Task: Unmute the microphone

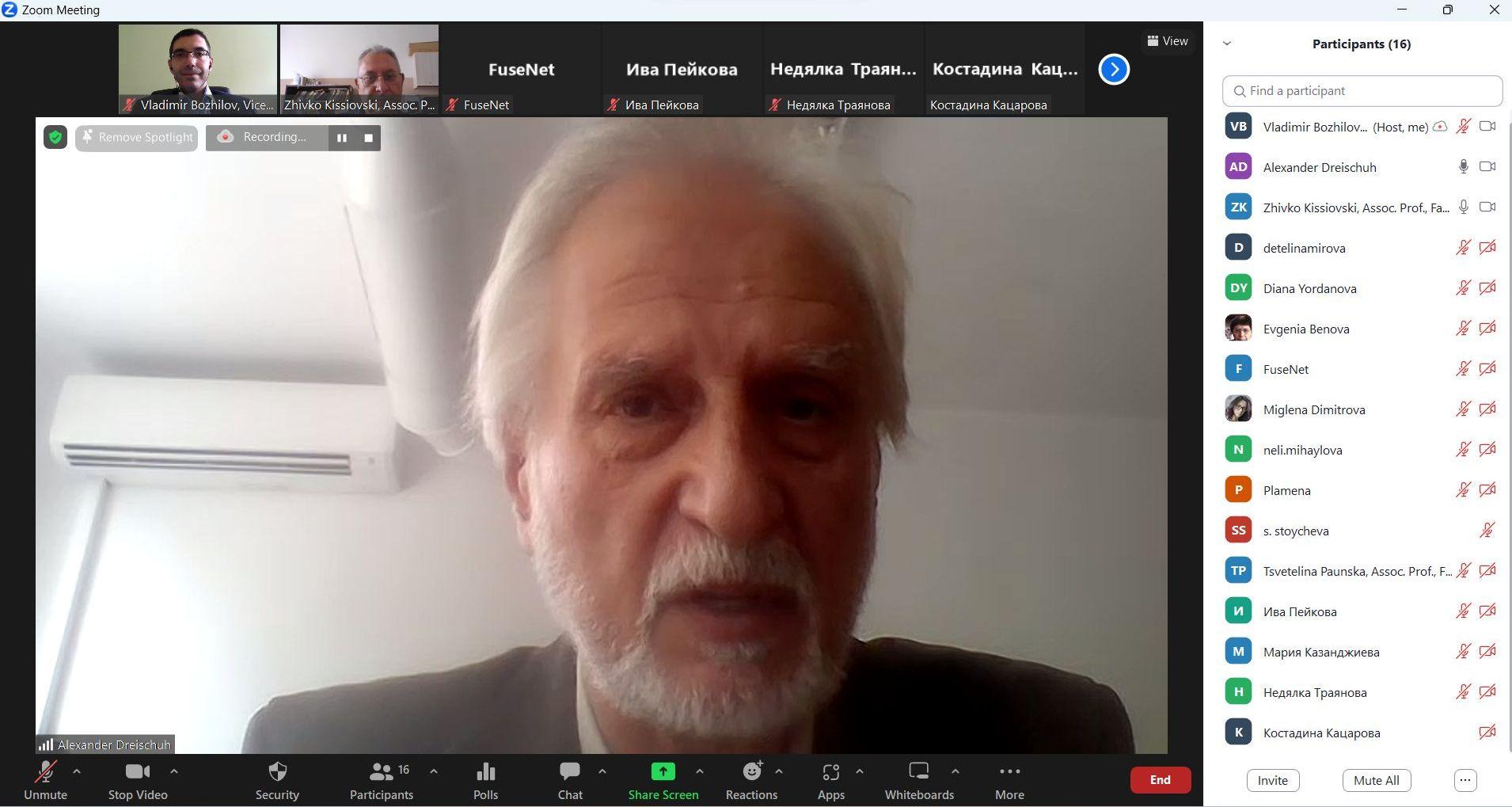Action: click(45, 779)
